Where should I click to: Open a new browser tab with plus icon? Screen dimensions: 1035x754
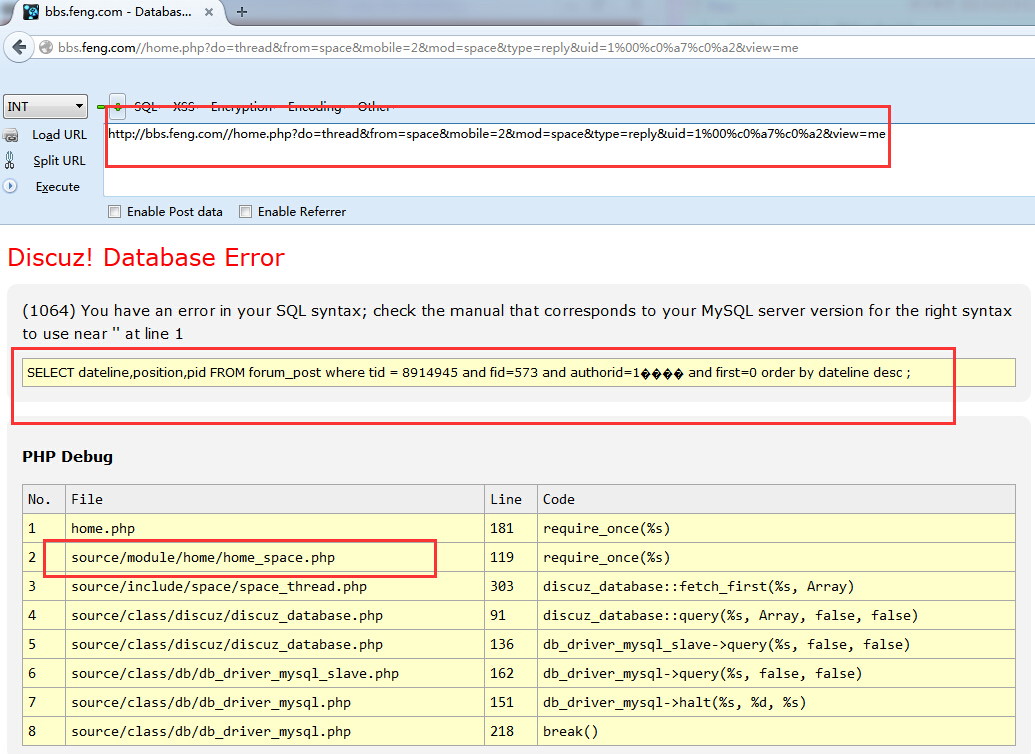pos(242,12)
